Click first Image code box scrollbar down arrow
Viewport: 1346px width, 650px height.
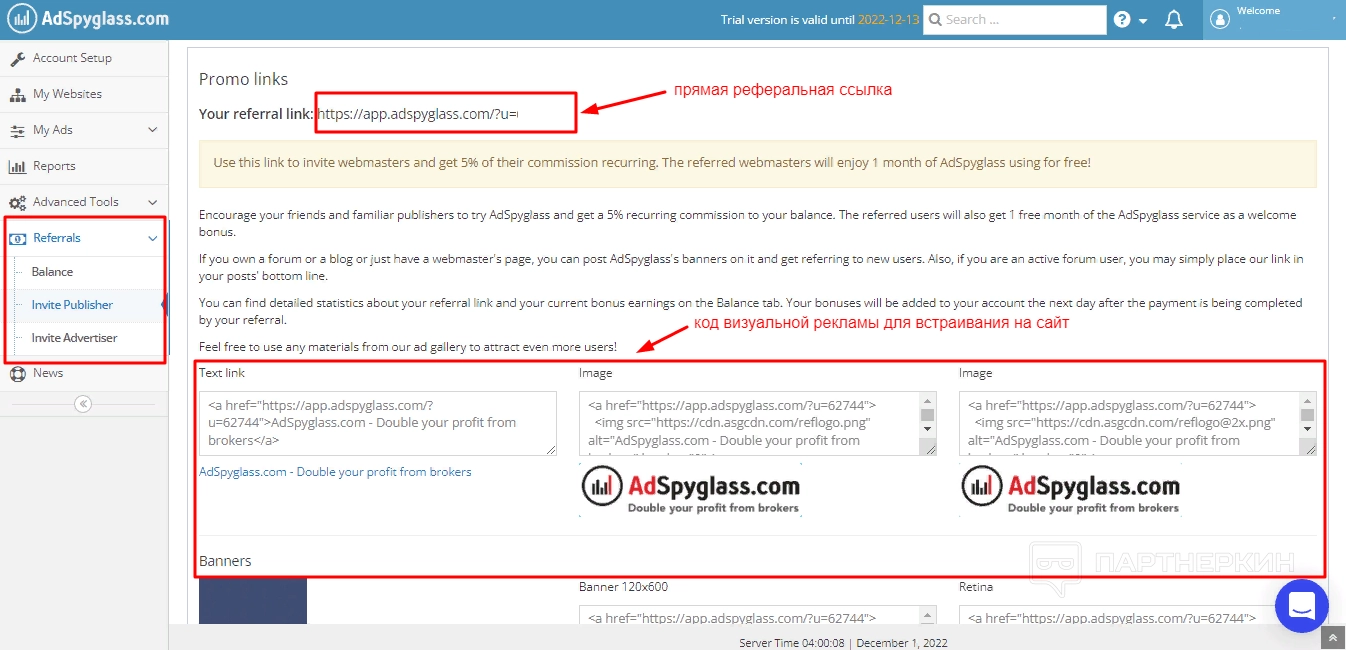[928, 430]
